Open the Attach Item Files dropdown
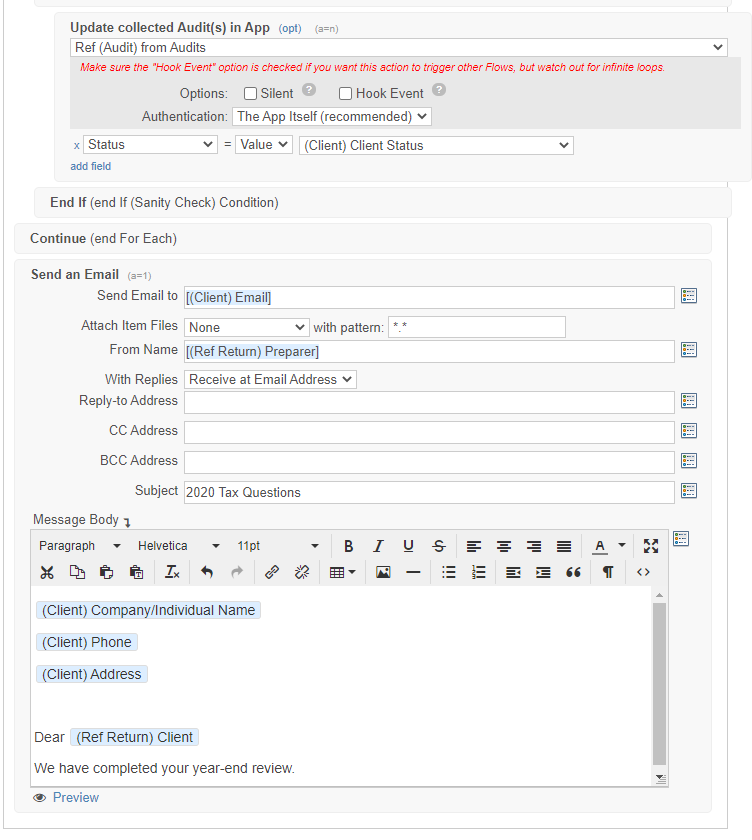 pos(246,327)
